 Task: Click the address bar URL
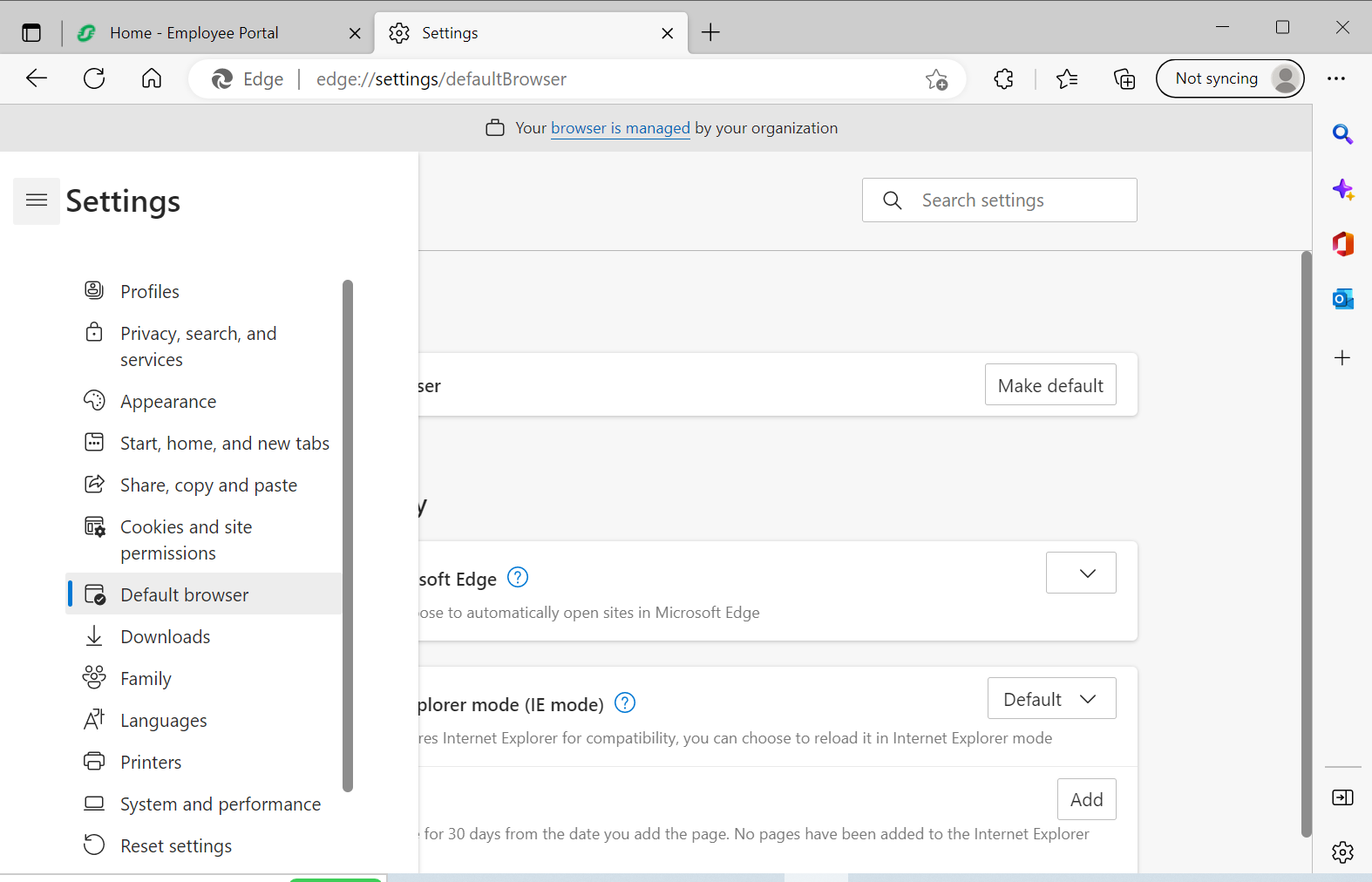pos(441,79)
